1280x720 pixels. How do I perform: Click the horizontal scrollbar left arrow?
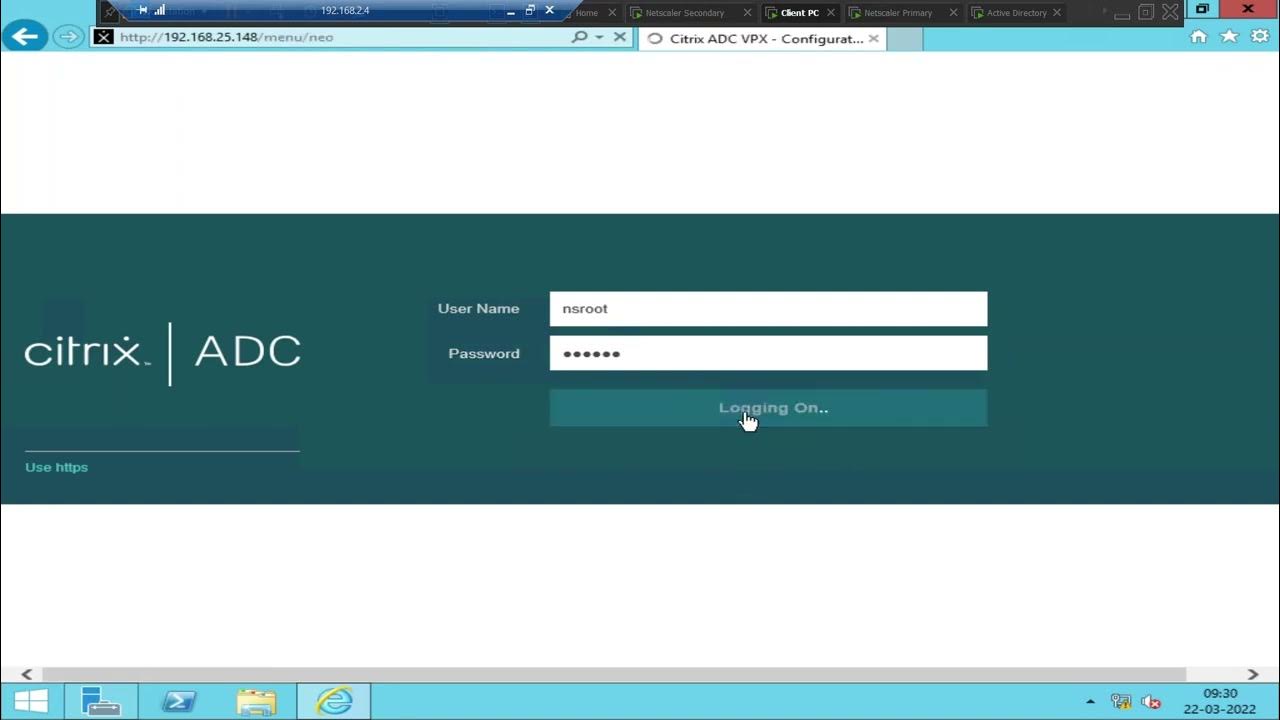pos(27,675)
